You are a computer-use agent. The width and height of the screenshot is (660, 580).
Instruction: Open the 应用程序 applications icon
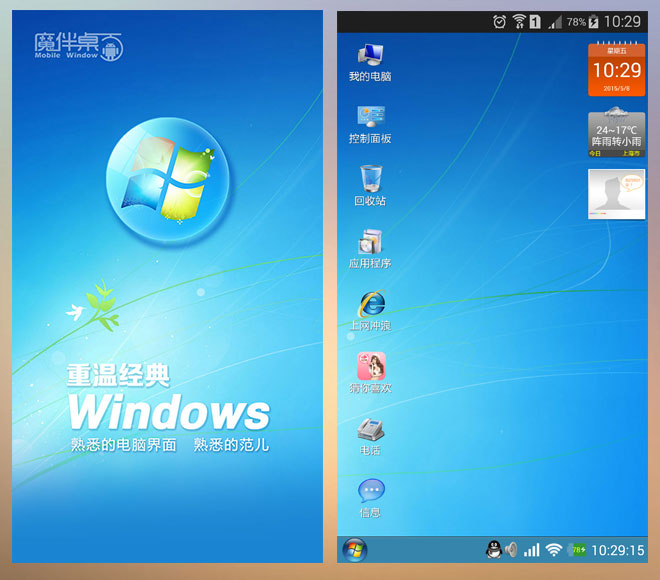pyautogui.click(x=370, y=249)
